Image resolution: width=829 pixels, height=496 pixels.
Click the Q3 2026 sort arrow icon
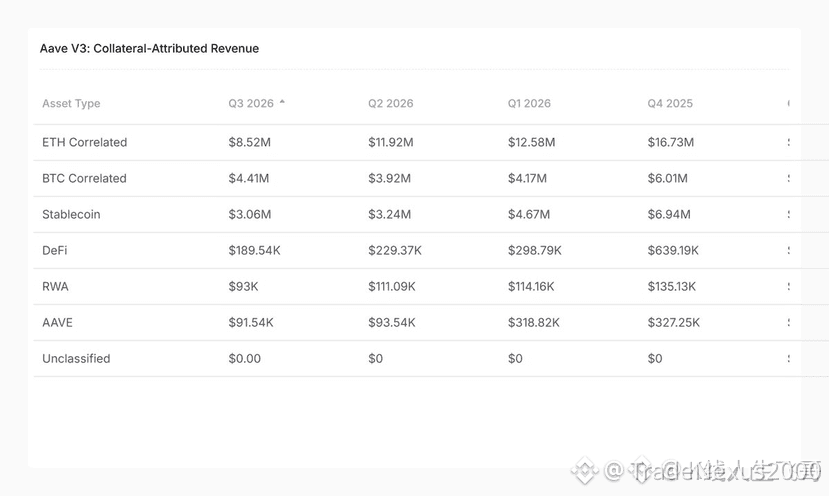[282, 102]
